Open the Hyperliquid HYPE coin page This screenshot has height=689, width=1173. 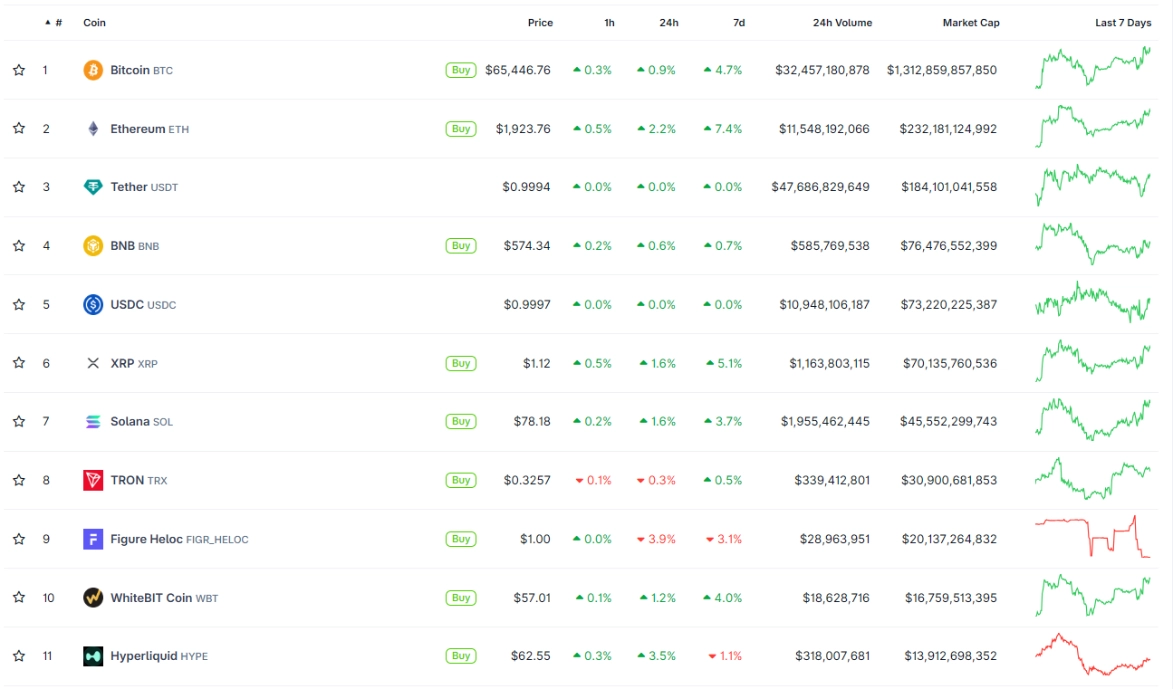coord(159,656)
